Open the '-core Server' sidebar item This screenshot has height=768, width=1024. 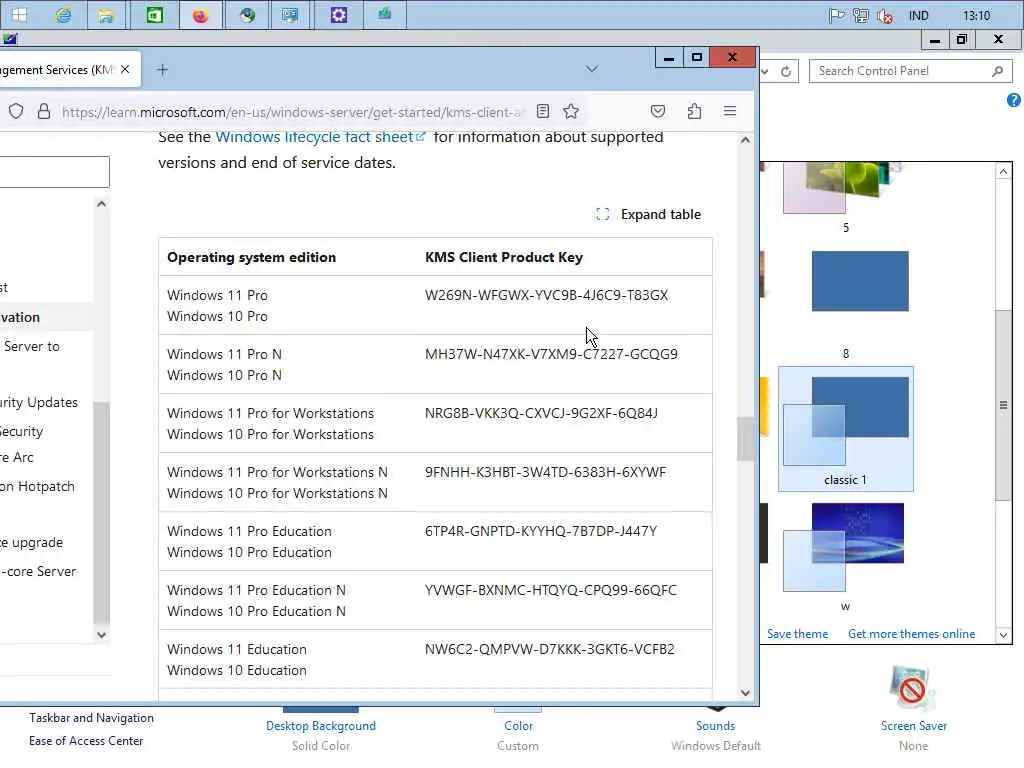click(x=39, y=571)
